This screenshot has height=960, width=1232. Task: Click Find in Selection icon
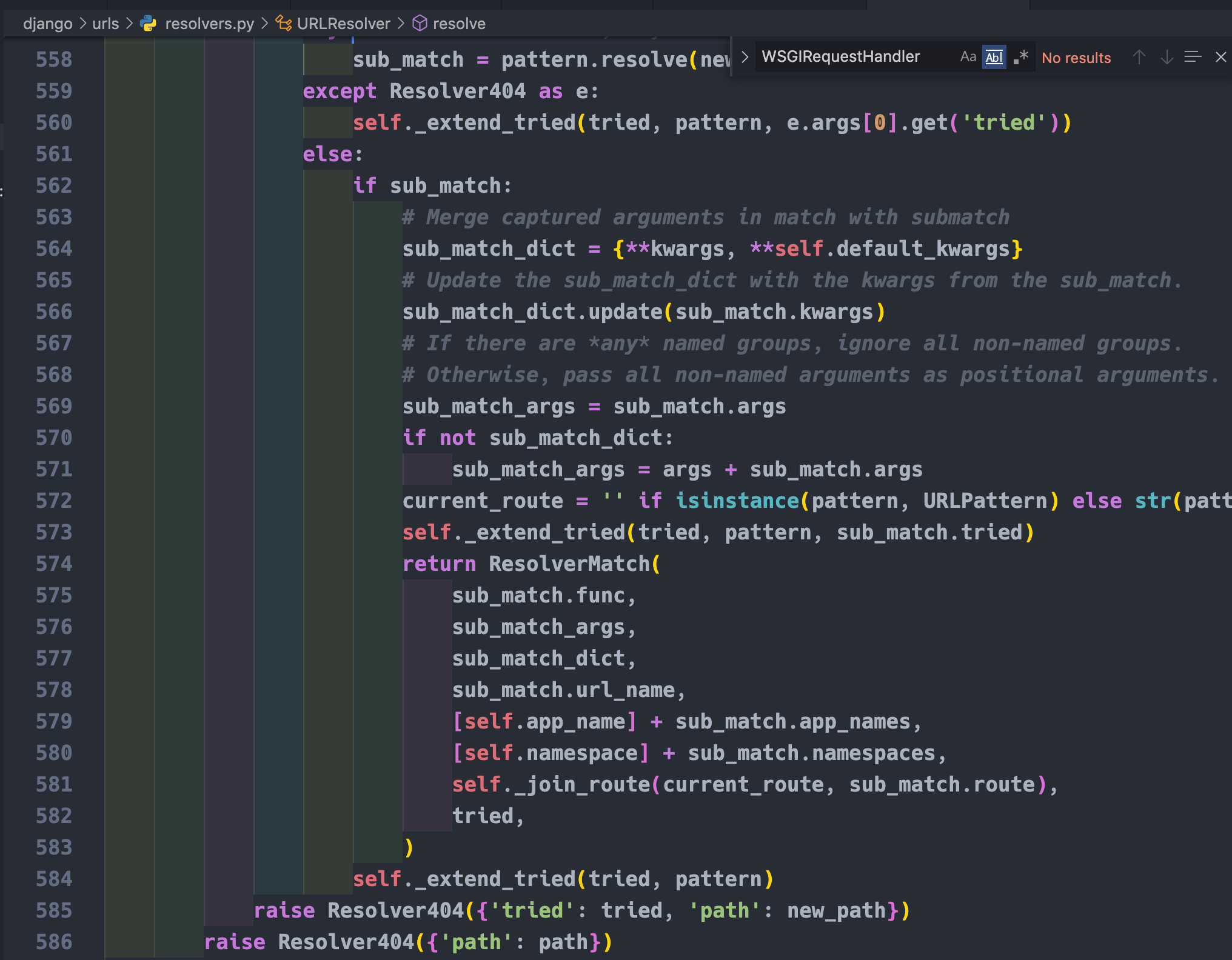pos(1193,57)
